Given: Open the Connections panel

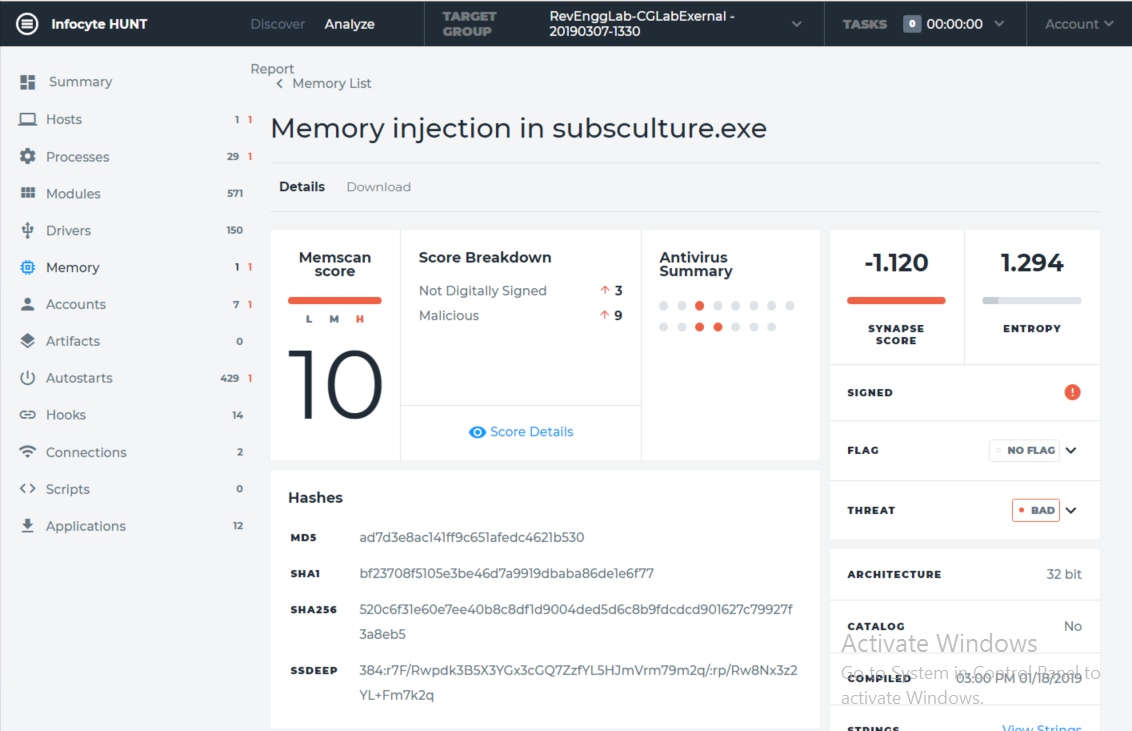Looking at the screenshot, I should pos(28,452).
